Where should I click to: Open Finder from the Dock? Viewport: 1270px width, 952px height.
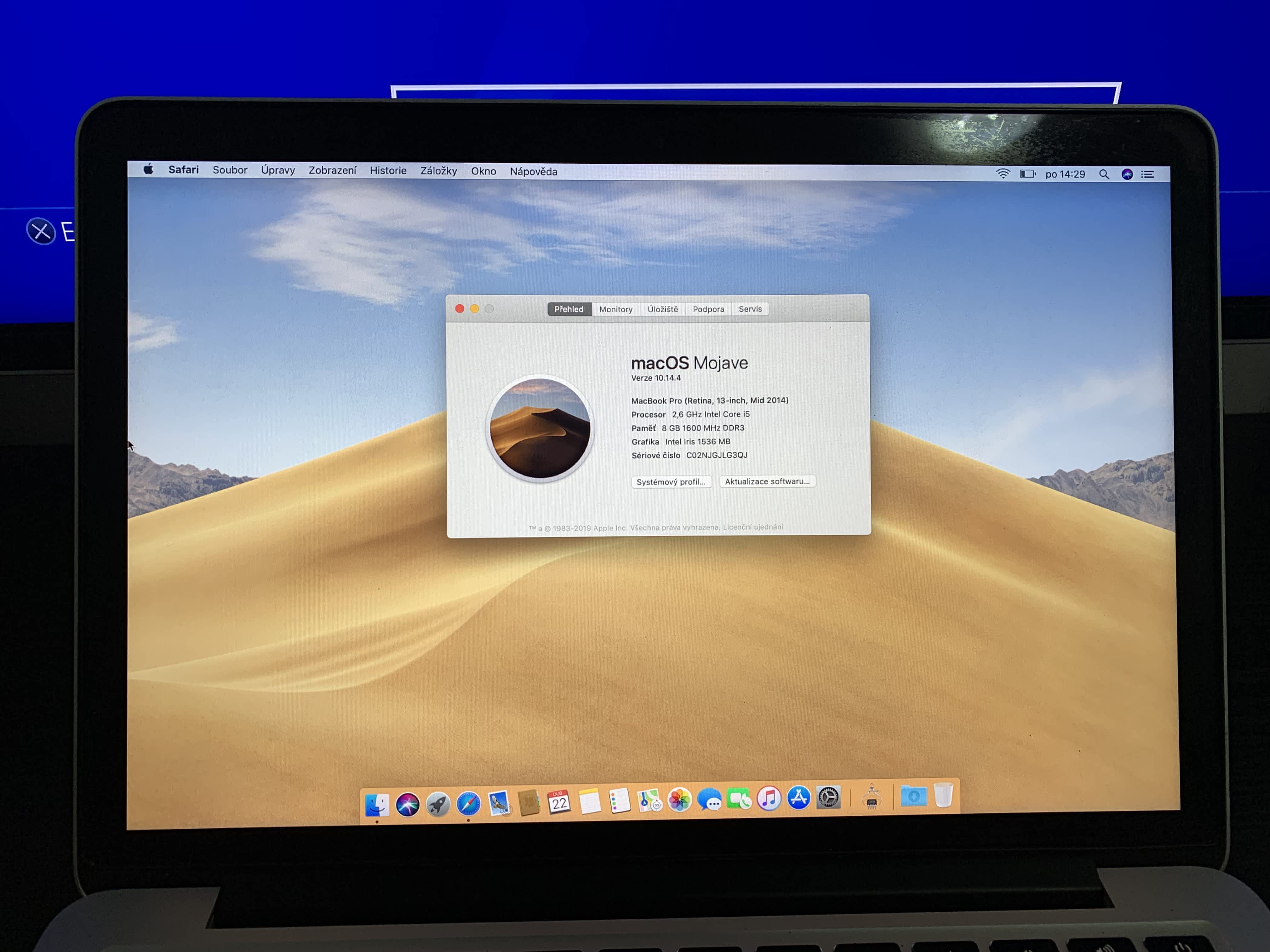click(x=377, y=805)
